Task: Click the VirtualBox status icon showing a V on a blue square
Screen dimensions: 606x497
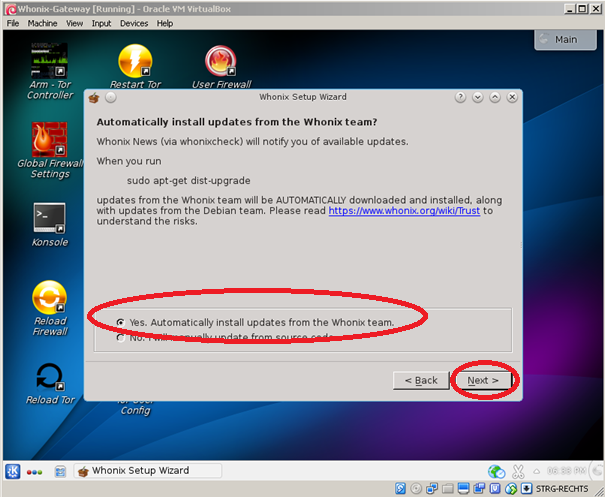Action: [x=495, y=488]
